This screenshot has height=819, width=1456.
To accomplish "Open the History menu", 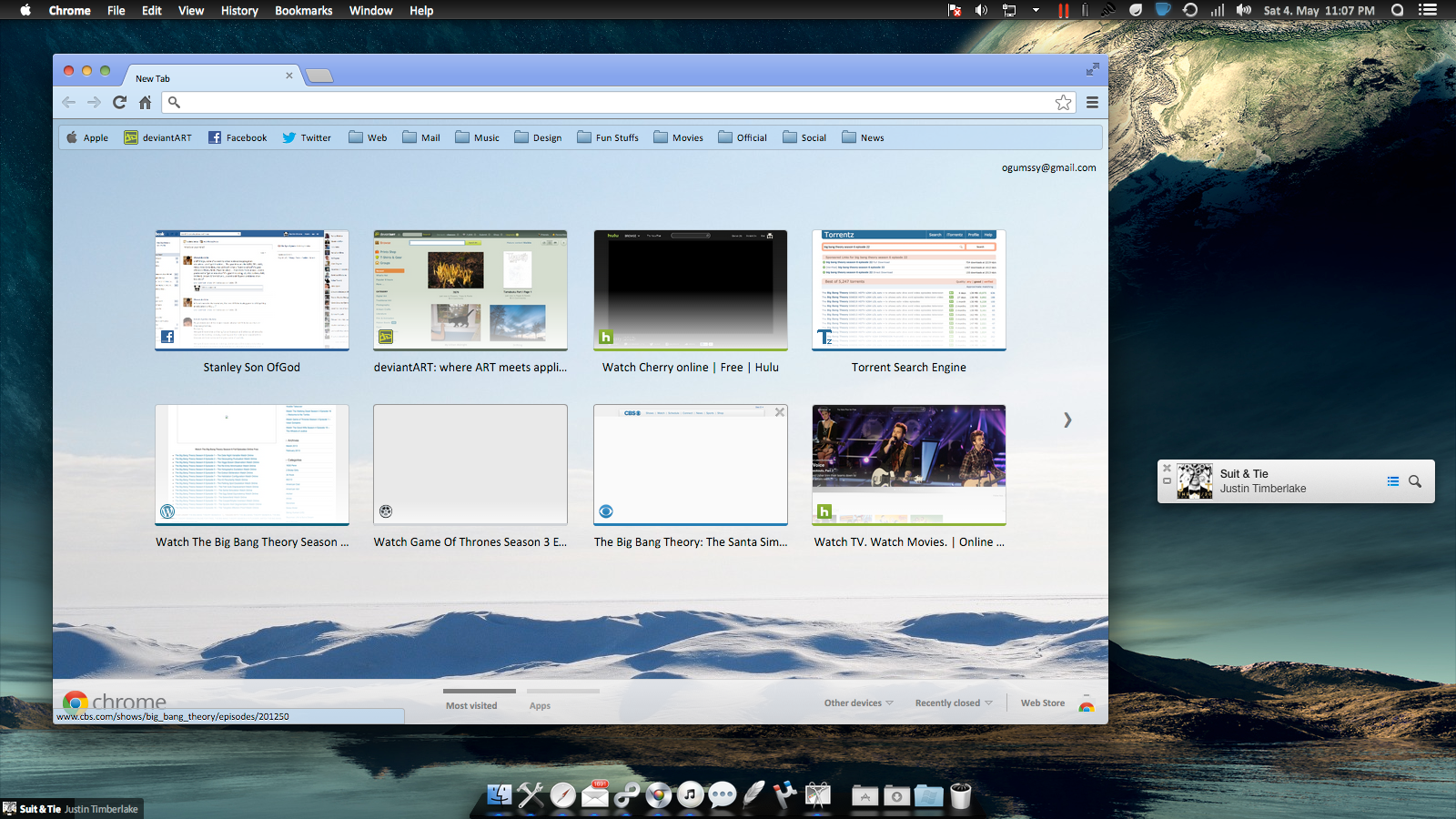I will click(x=239, y=11).
